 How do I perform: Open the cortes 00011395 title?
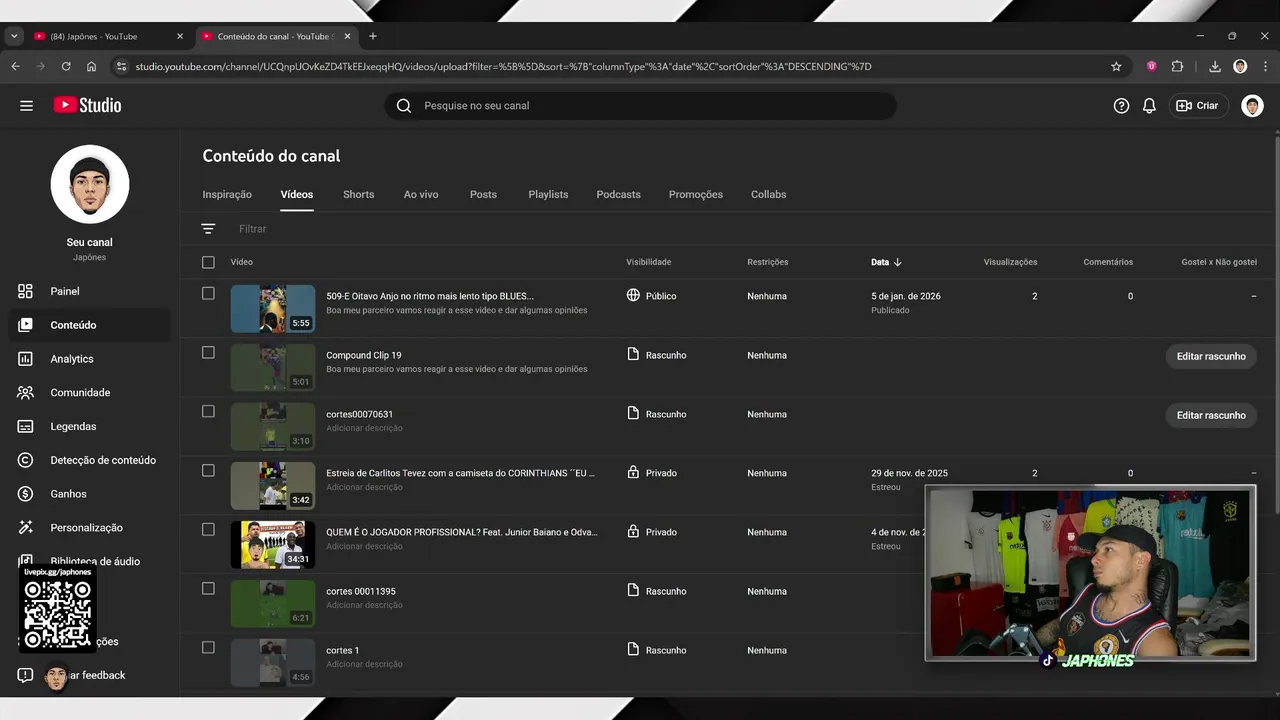point(361,591)
